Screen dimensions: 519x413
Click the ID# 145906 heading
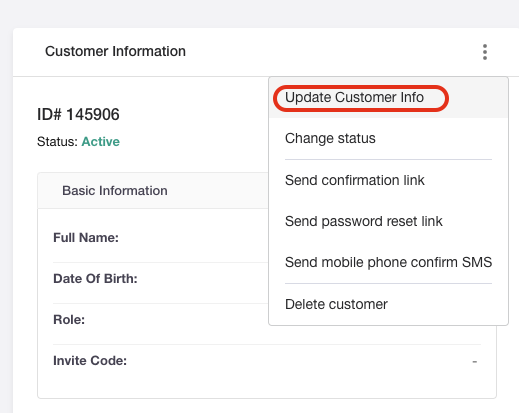[78, 114]
